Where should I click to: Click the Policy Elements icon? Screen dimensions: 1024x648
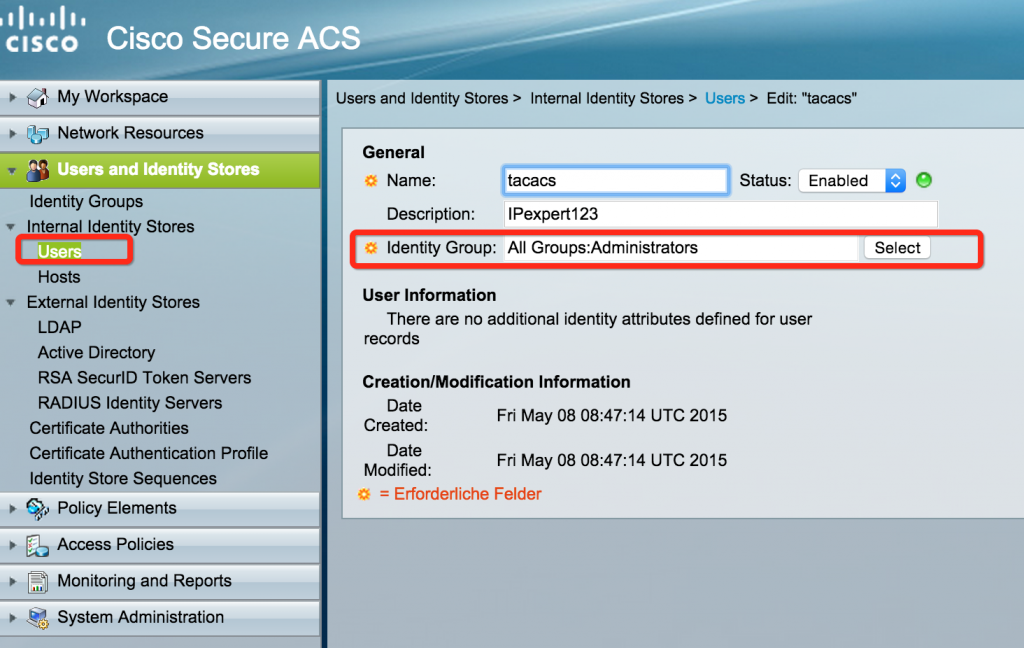[38, 508]
